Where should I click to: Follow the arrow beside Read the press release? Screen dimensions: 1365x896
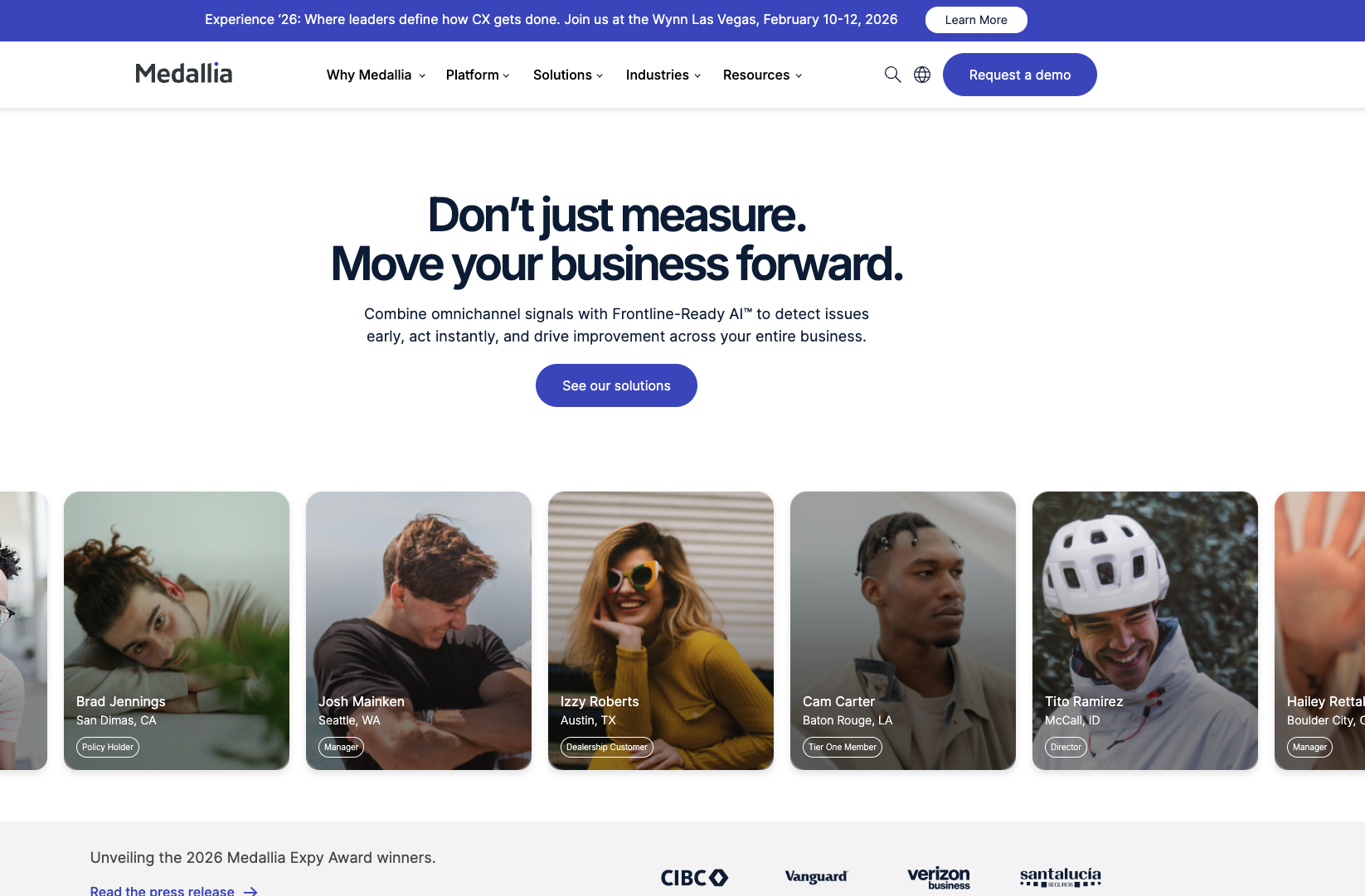point(250,891)
